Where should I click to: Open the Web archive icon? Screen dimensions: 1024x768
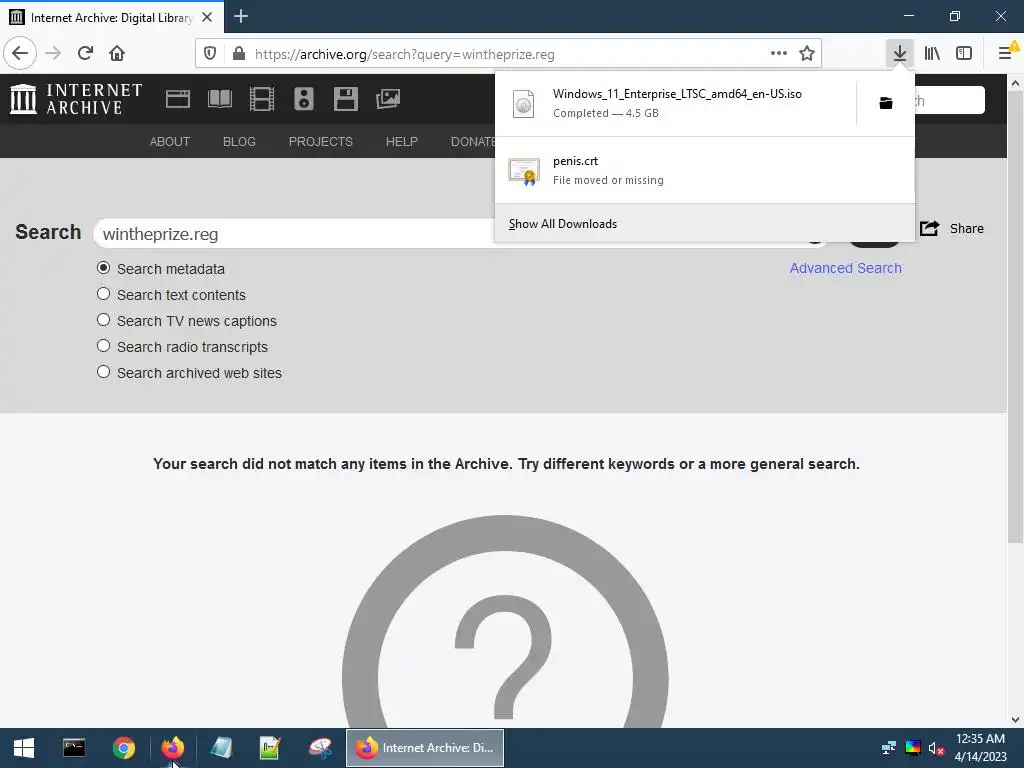[178, 99]
